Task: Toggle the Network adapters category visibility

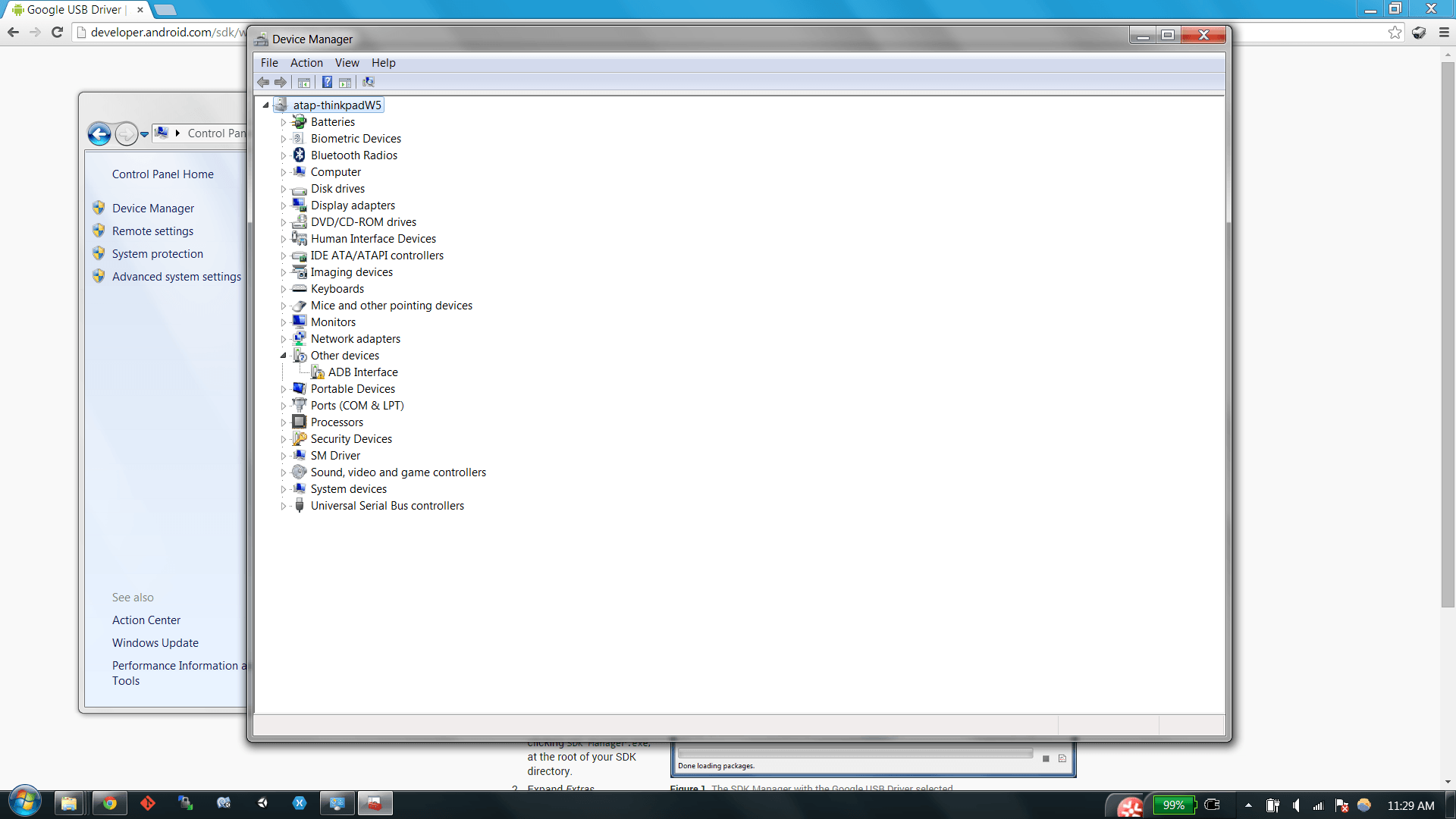Action: (283, 338)
